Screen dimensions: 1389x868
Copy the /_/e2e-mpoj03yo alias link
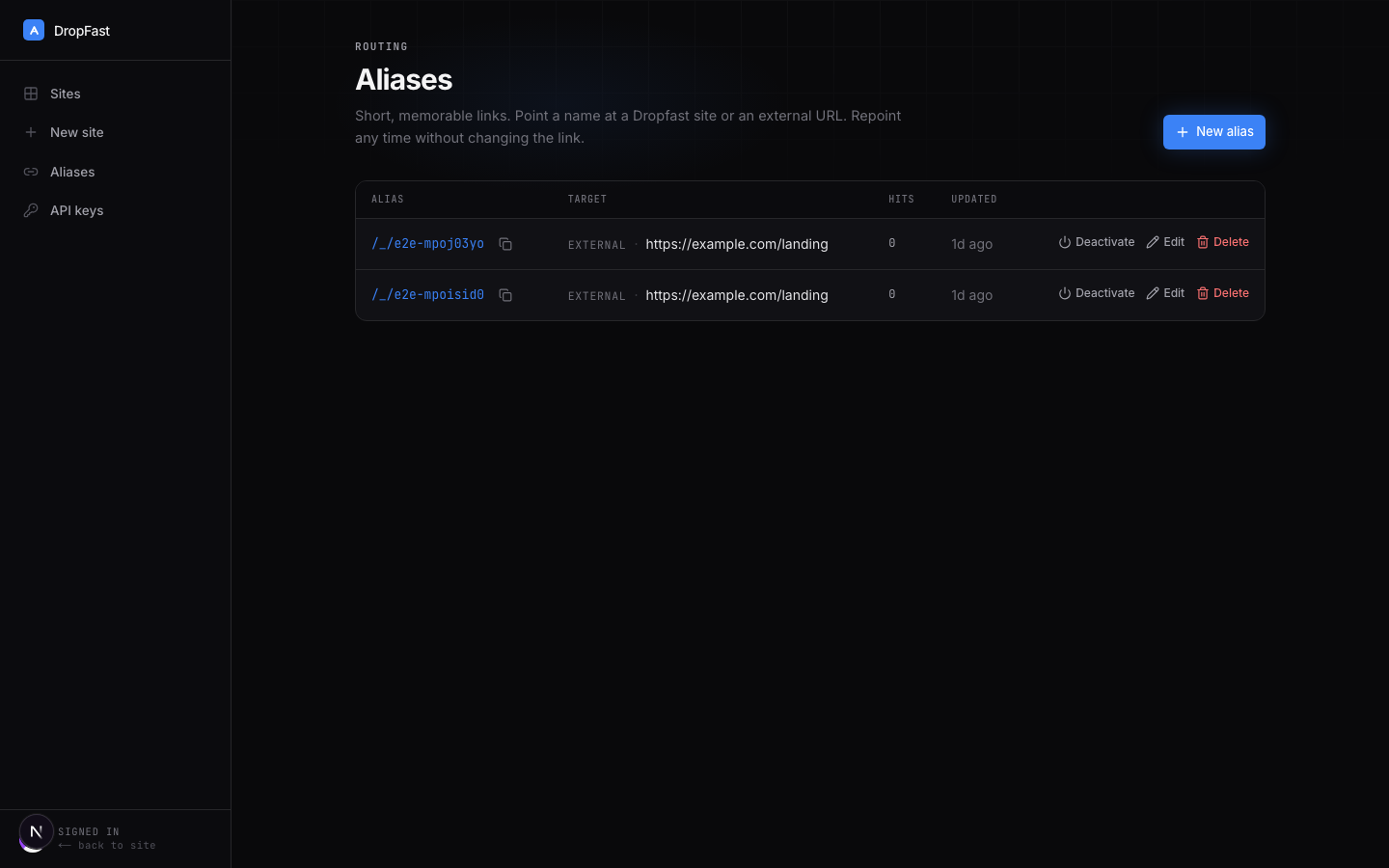click(x=505, y=244)
